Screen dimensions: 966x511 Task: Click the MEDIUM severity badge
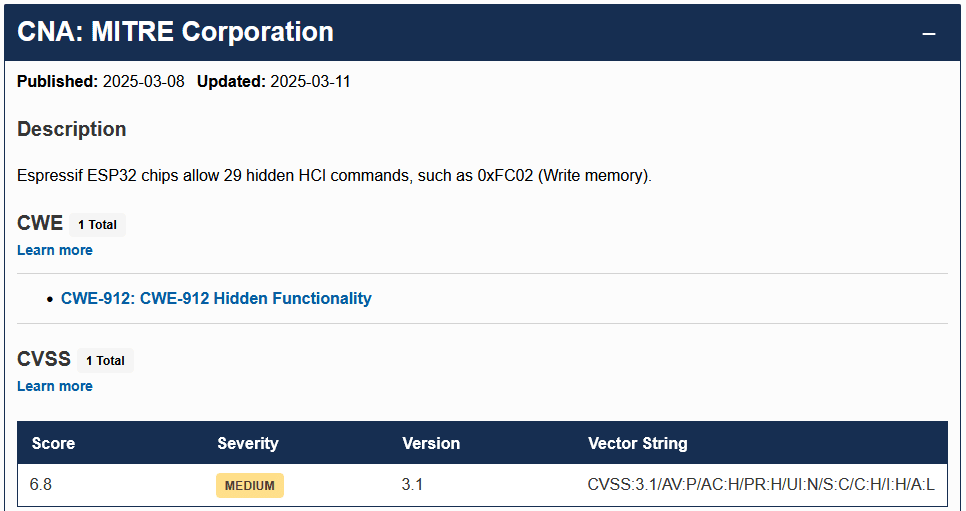[x=250, y=486]
